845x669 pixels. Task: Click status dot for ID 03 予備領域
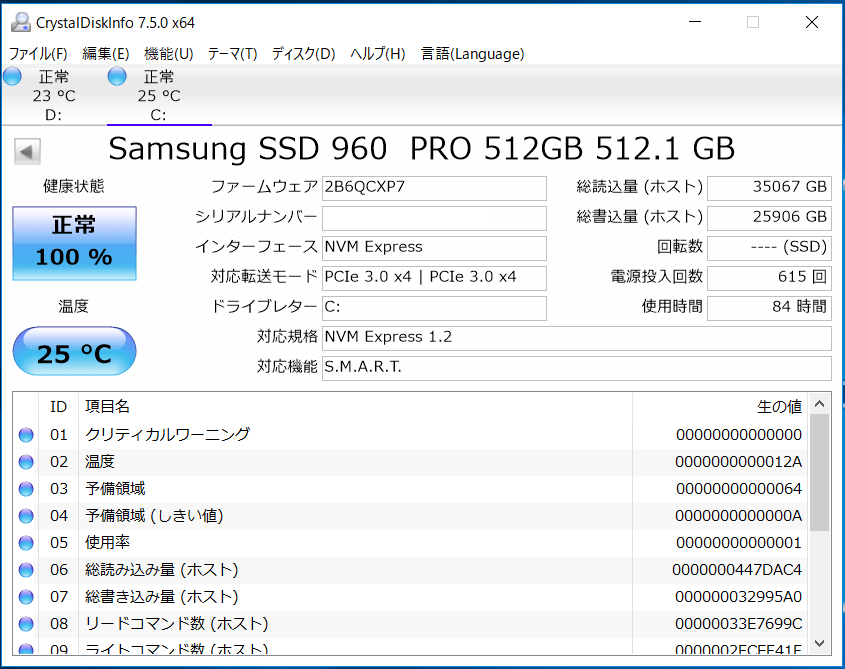[x=26, y=489]
